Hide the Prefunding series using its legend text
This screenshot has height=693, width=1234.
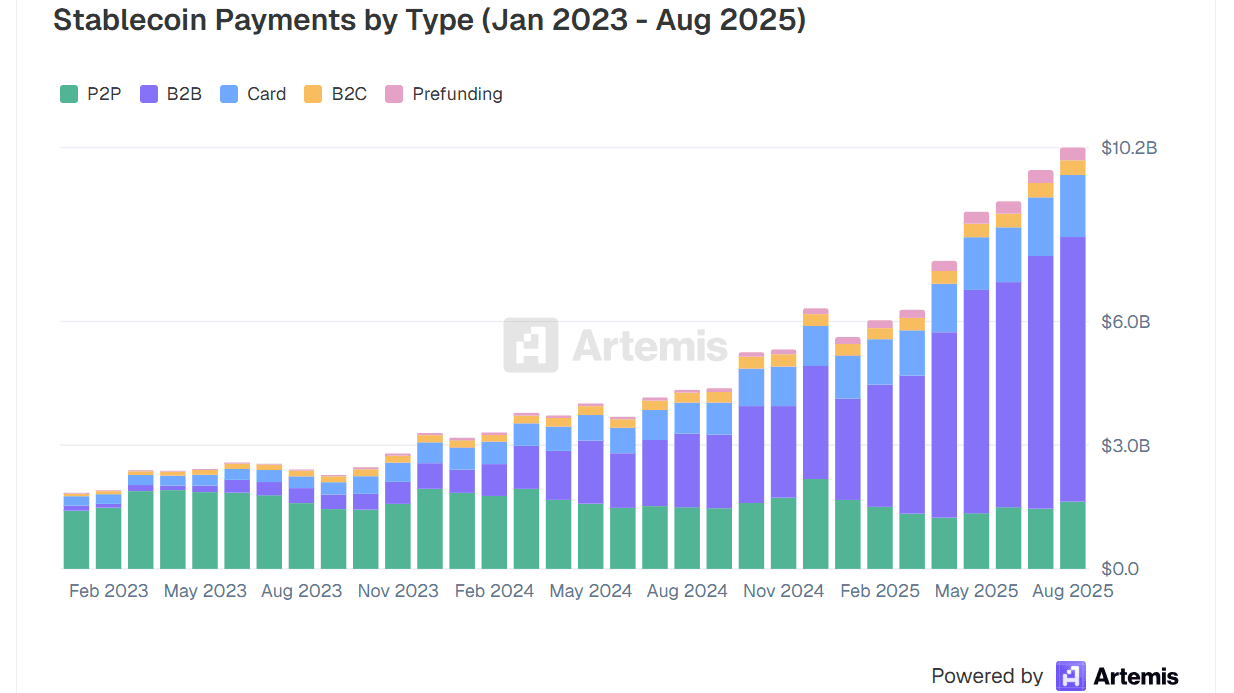tap(457, 94)
